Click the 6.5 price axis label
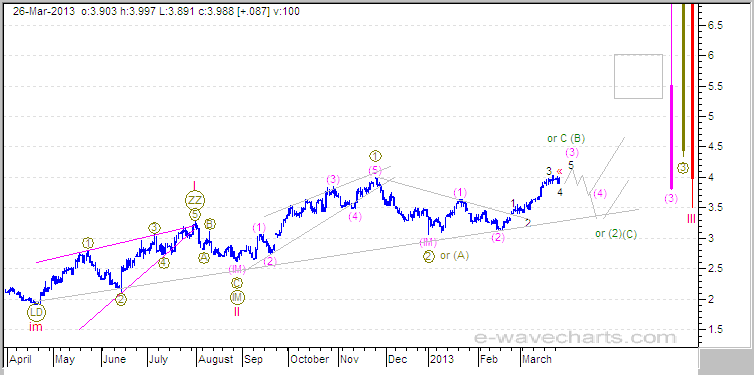Image resolution: width=754 pixels, height=375 pixels. coord(715,25)
